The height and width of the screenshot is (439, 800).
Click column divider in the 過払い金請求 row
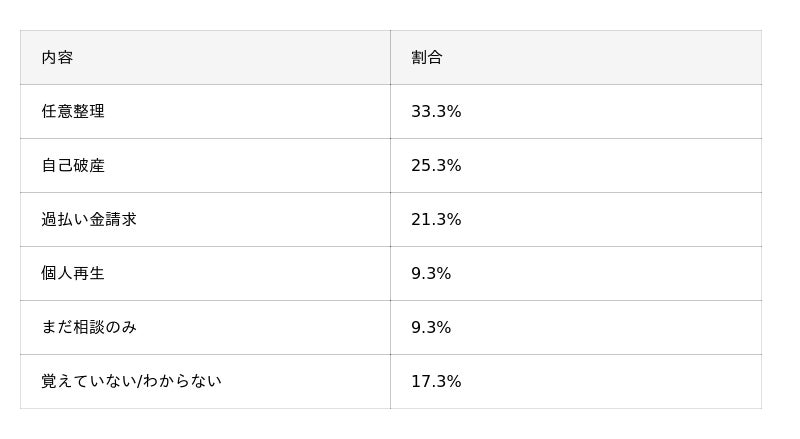coord(390,220)
